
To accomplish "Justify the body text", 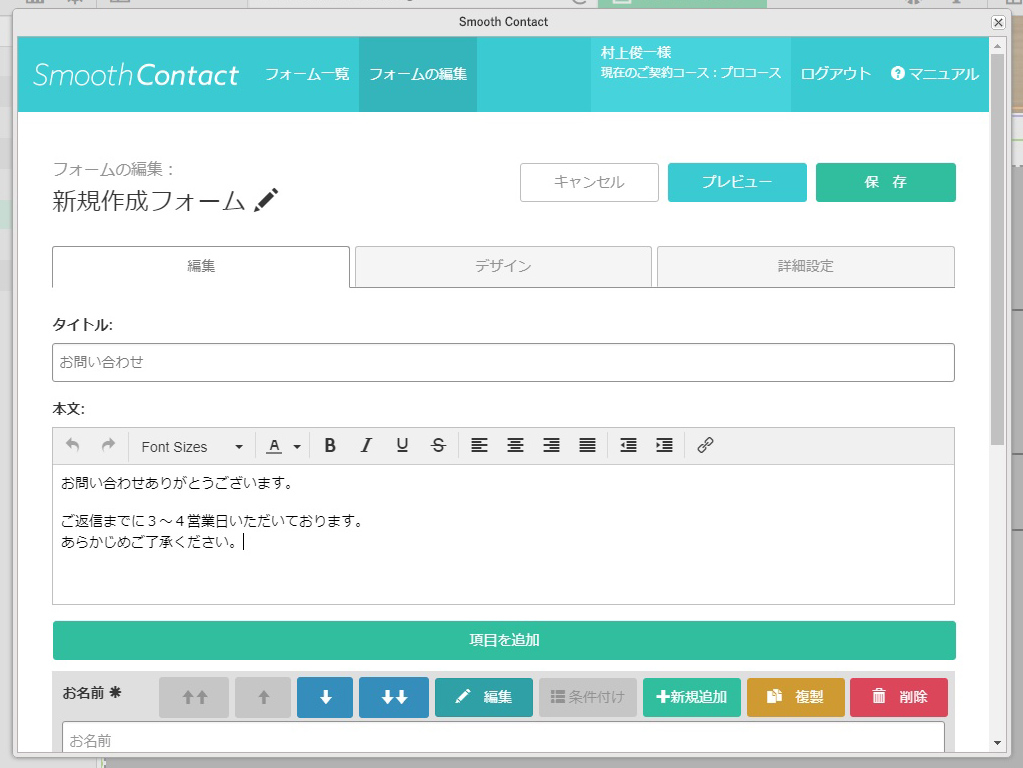I will tap(587, 445).
